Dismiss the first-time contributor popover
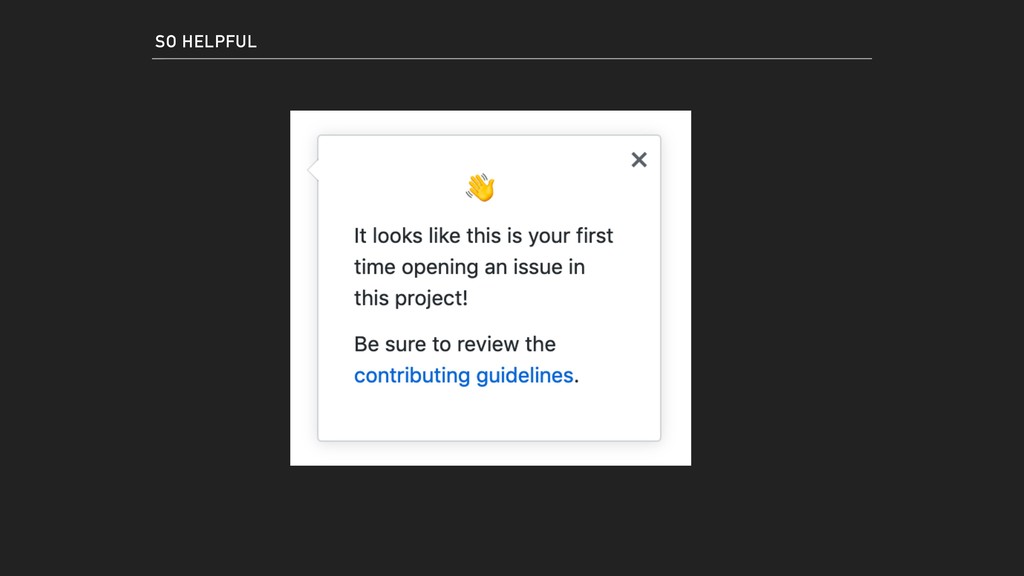The height and width of the screenshot is (576, 1024). click(x=639, y=160)
